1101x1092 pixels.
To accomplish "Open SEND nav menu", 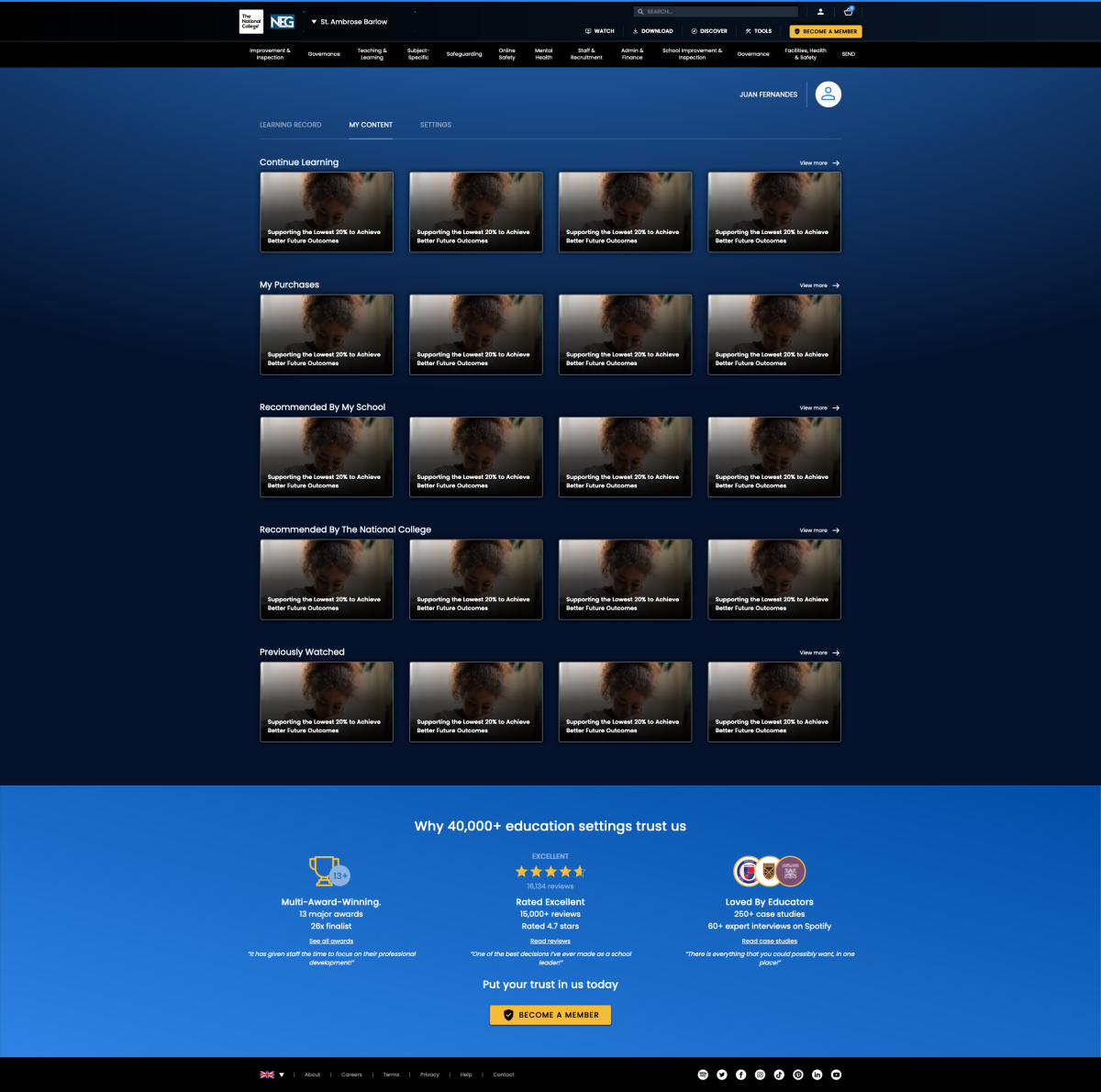I will tap(849, 54).
